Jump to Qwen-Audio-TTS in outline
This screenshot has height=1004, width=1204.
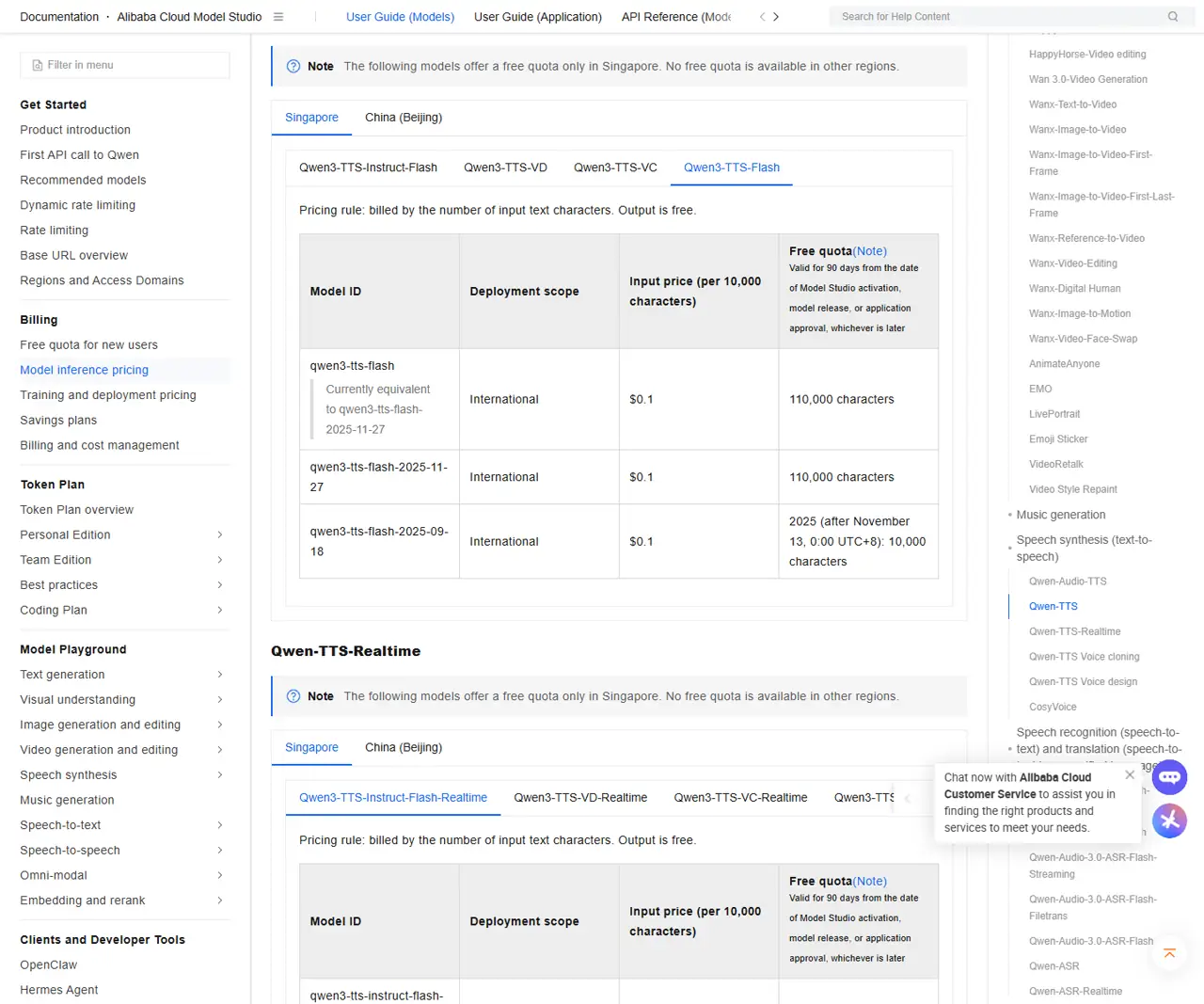click(x=1068, y=582)
